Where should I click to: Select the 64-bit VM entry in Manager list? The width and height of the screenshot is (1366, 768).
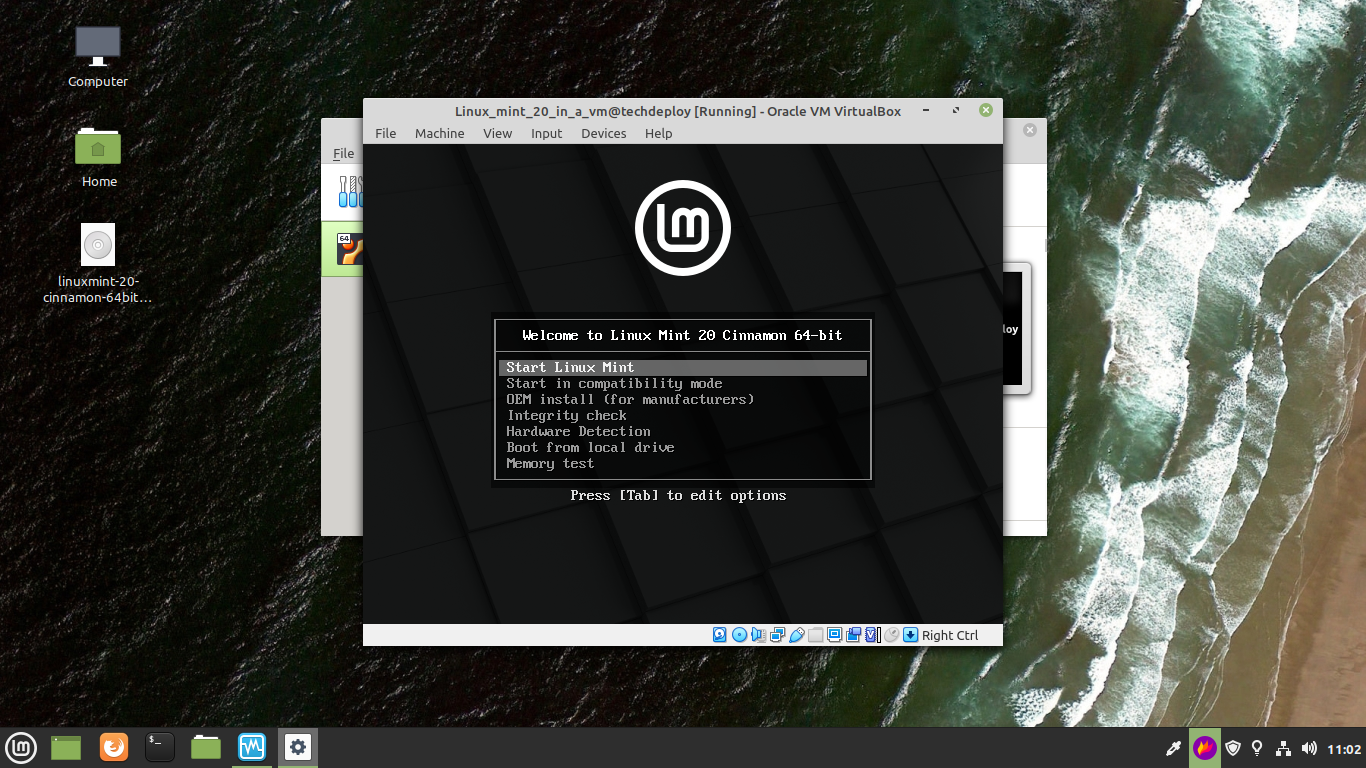coord(342,249)
